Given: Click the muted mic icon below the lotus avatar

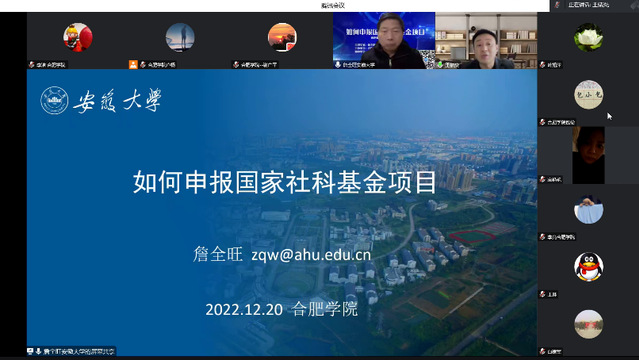Looking at the screenshot, I should pyautogui.click(x=542, y=64).
